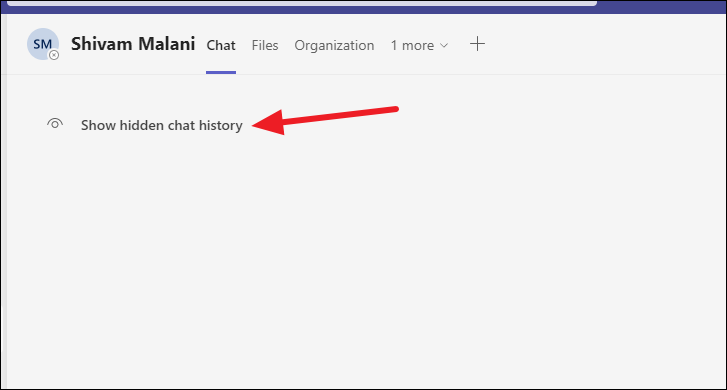Click the small x circle on the avatar
Screen dimensions: 727x390
click(x=54, y=55)
